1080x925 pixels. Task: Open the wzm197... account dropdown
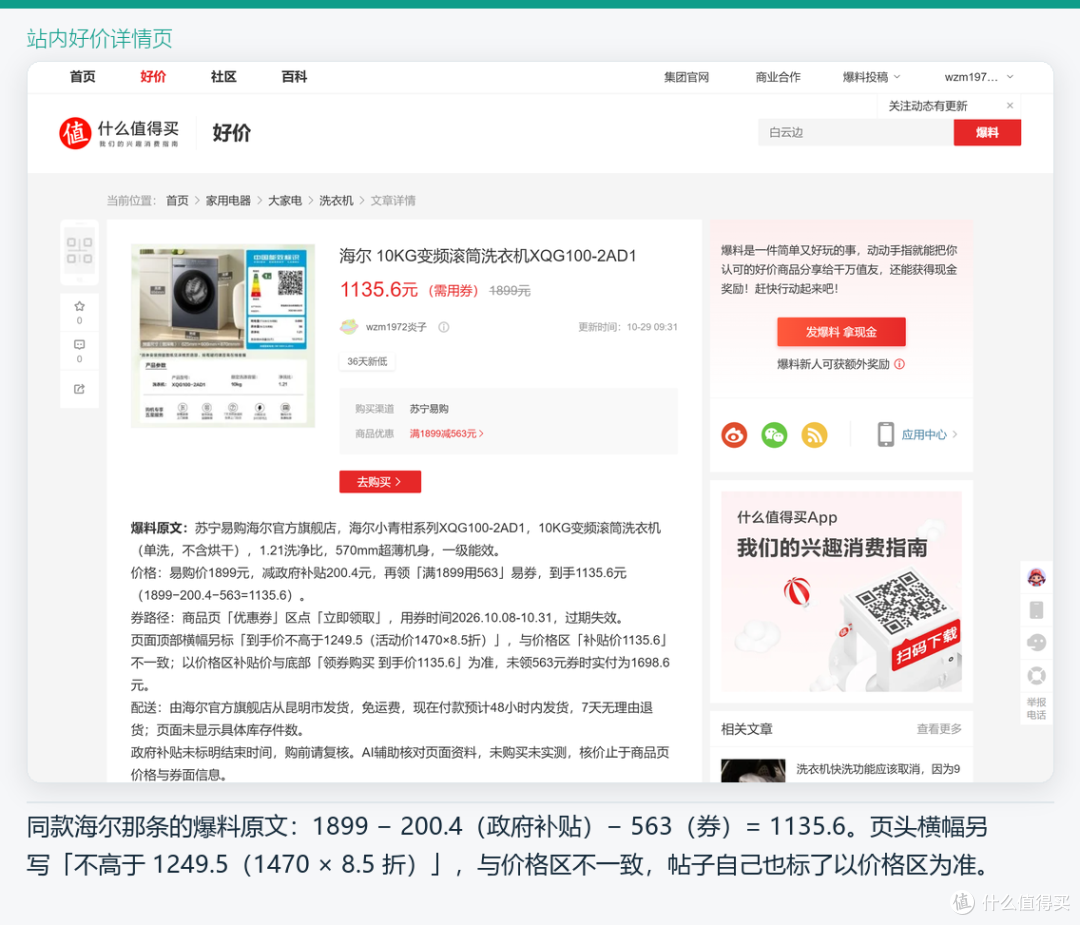pyautogui.click(x=979, y=77)
